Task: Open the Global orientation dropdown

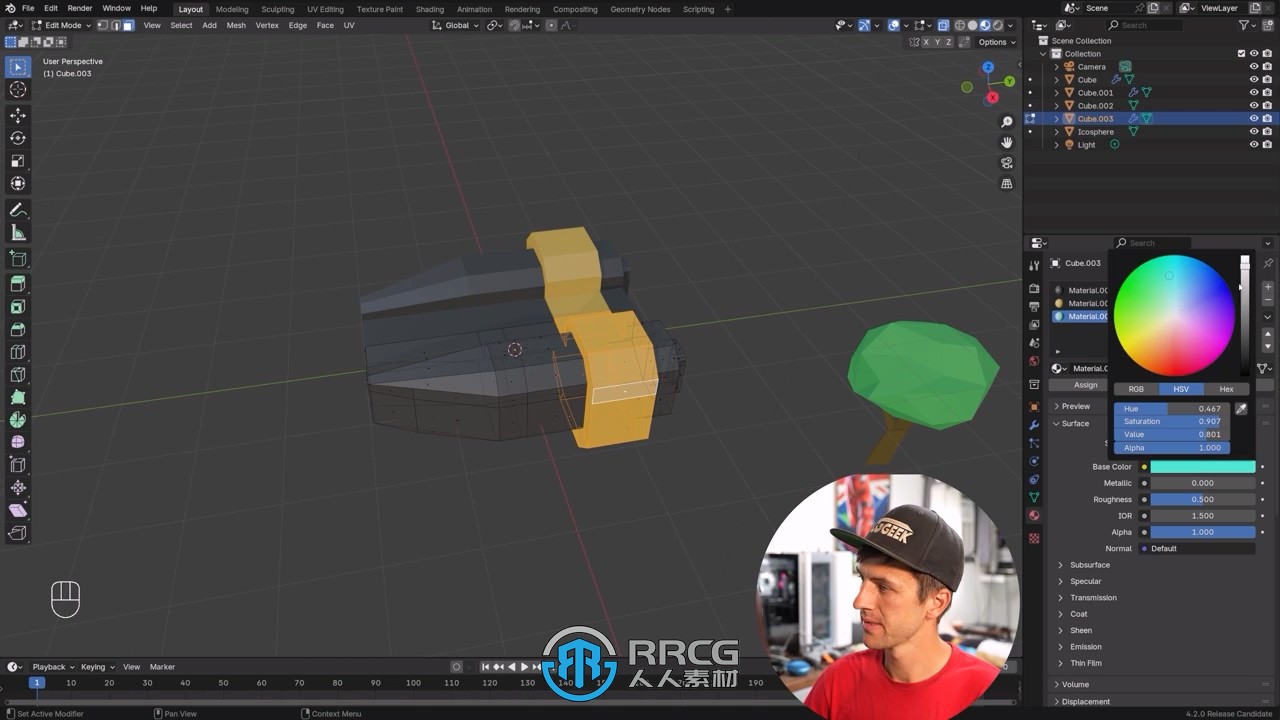Action: coord(456,25)
